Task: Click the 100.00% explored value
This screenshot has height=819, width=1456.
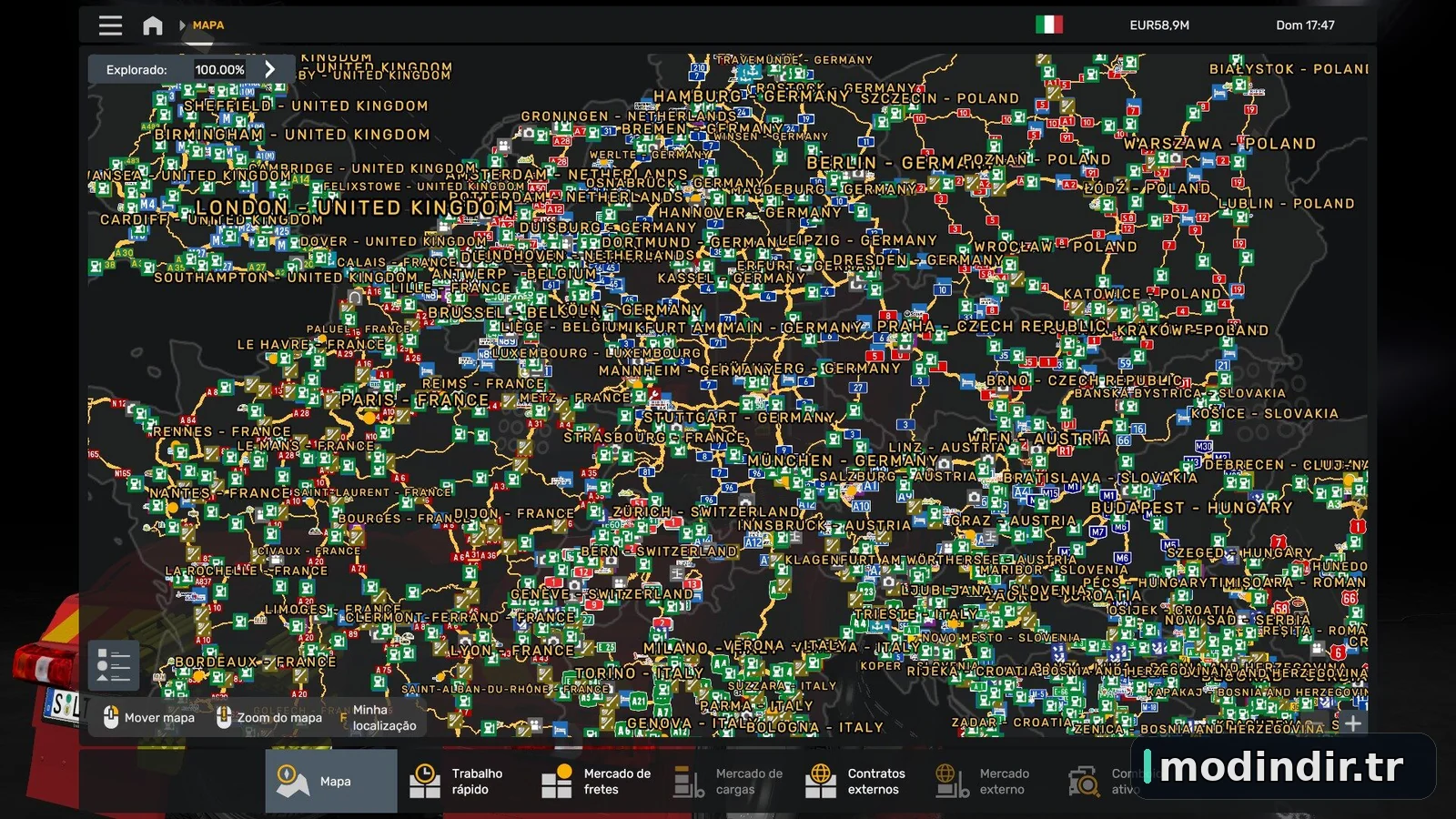Action: [220, 69]
